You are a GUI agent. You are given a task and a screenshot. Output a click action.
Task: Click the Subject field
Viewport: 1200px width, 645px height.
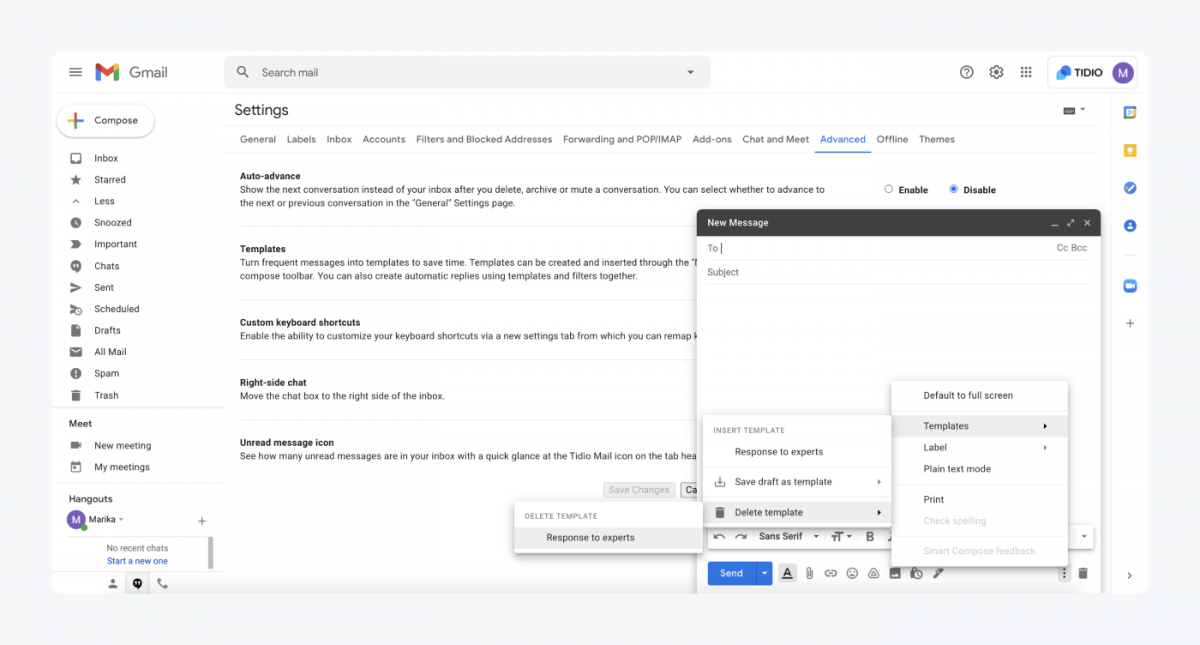[x=898, y=272]
